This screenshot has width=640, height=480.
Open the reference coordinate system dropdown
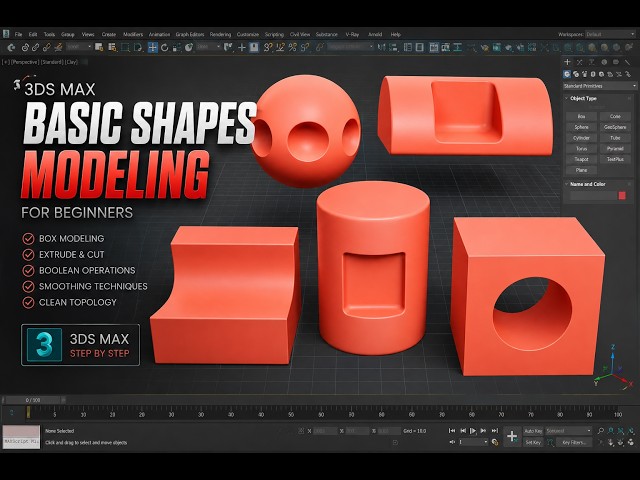click(209, 47)
